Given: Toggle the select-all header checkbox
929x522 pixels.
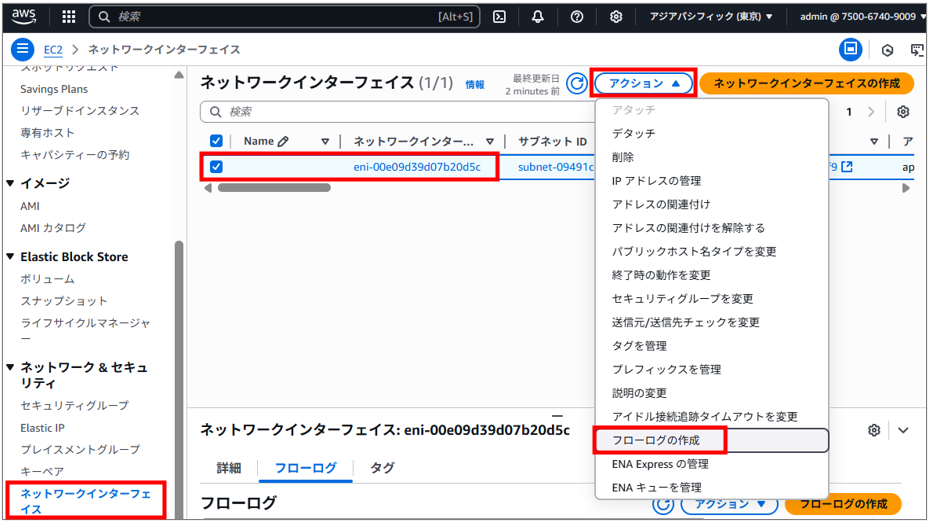Looking at the screenshot, I should (x=216, y=141).
